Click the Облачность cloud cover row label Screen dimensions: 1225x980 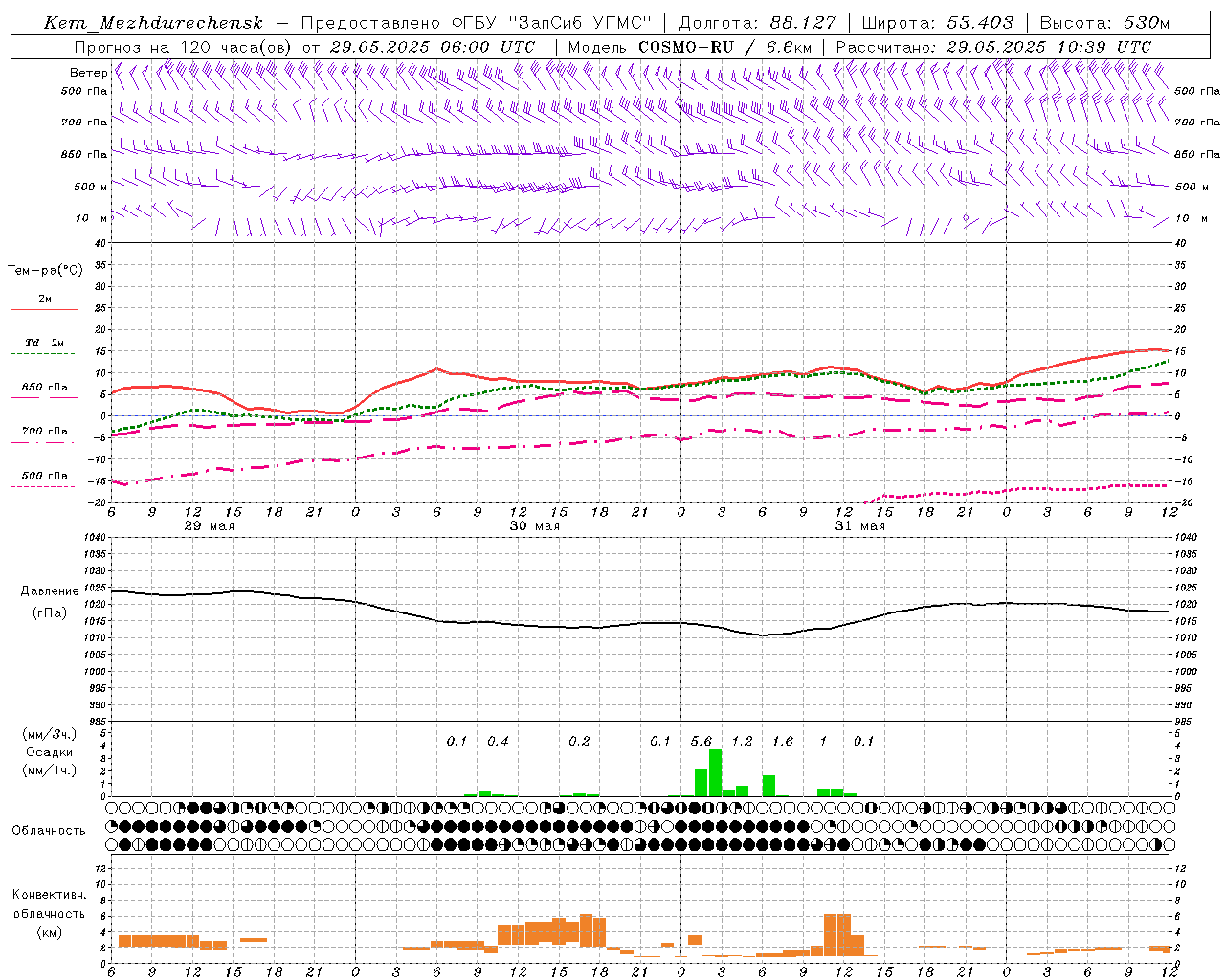[49, 830]
